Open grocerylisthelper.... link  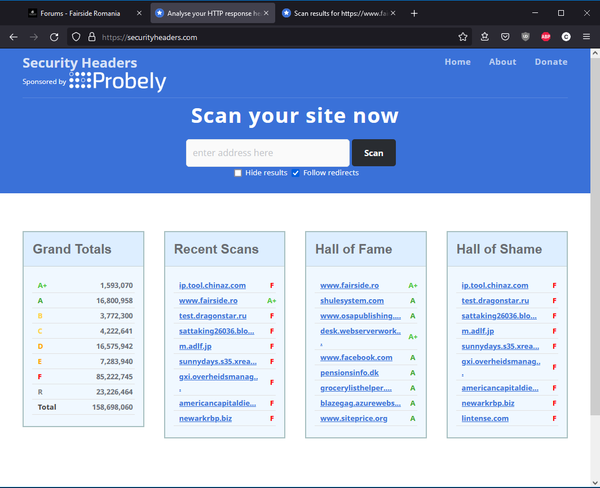coord(356,388)
